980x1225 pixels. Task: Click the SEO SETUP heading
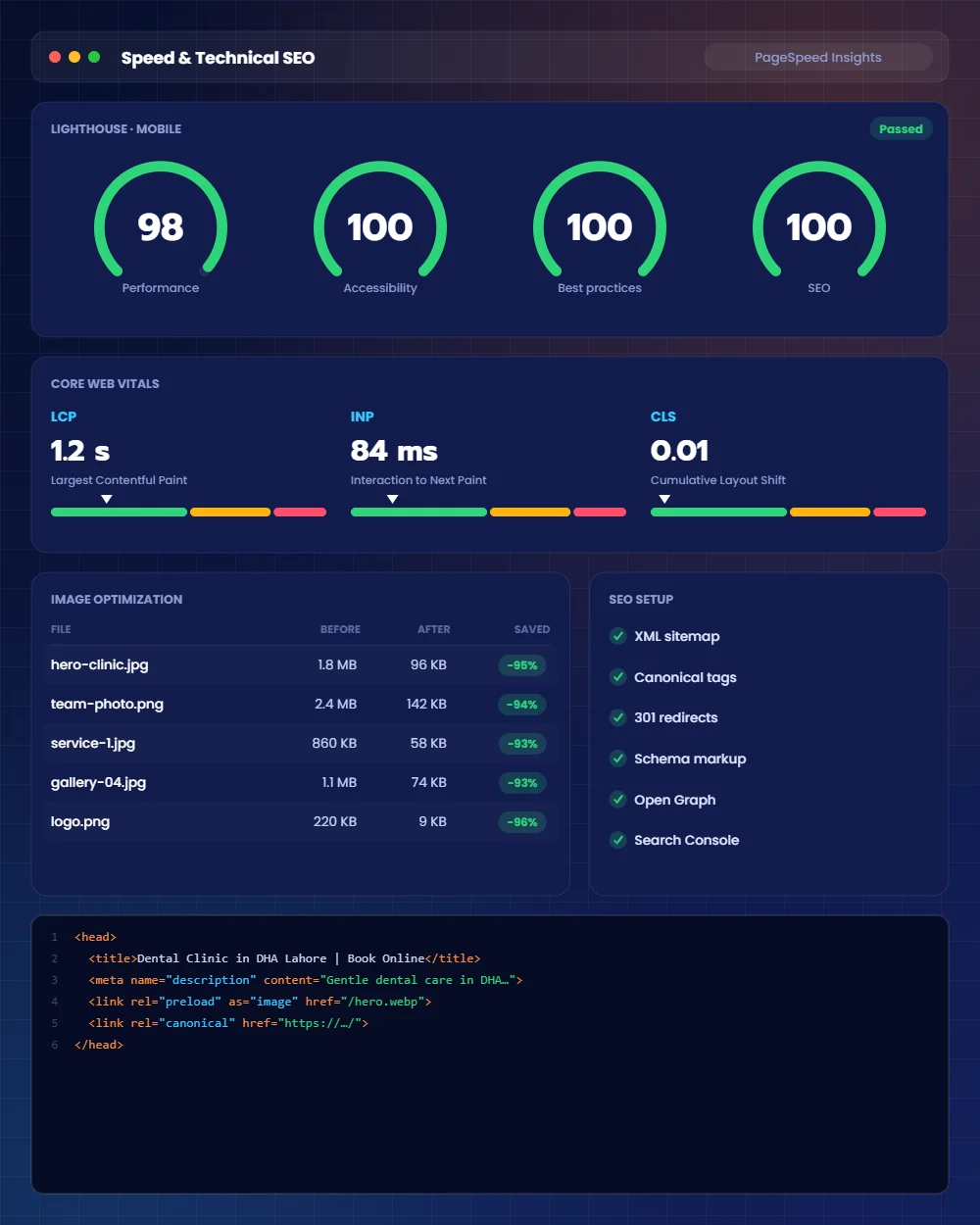(641, 600)
